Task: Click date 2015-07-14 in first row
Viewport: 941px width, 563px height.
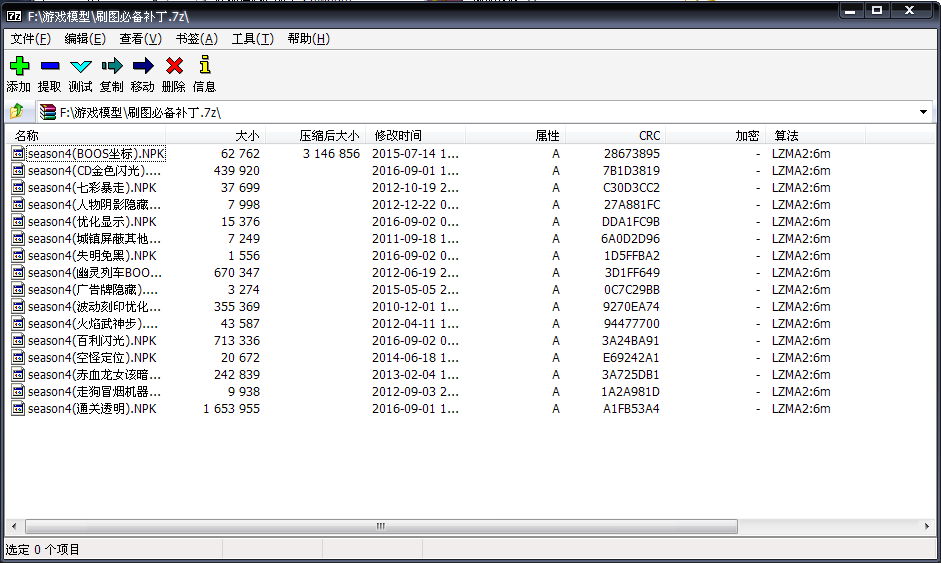Action: pyautogui.click(x=415, y=154)
